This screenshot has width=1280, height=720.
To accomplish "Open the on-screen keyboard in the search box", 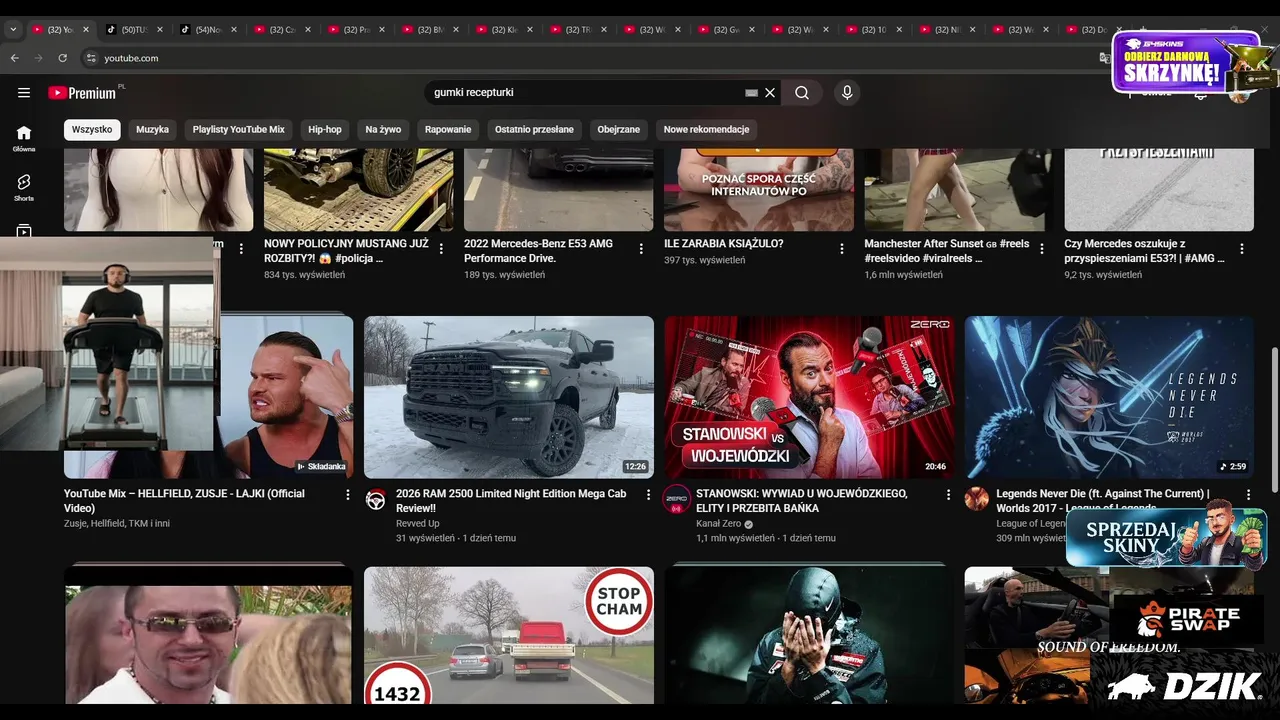I will pos(752,93).
